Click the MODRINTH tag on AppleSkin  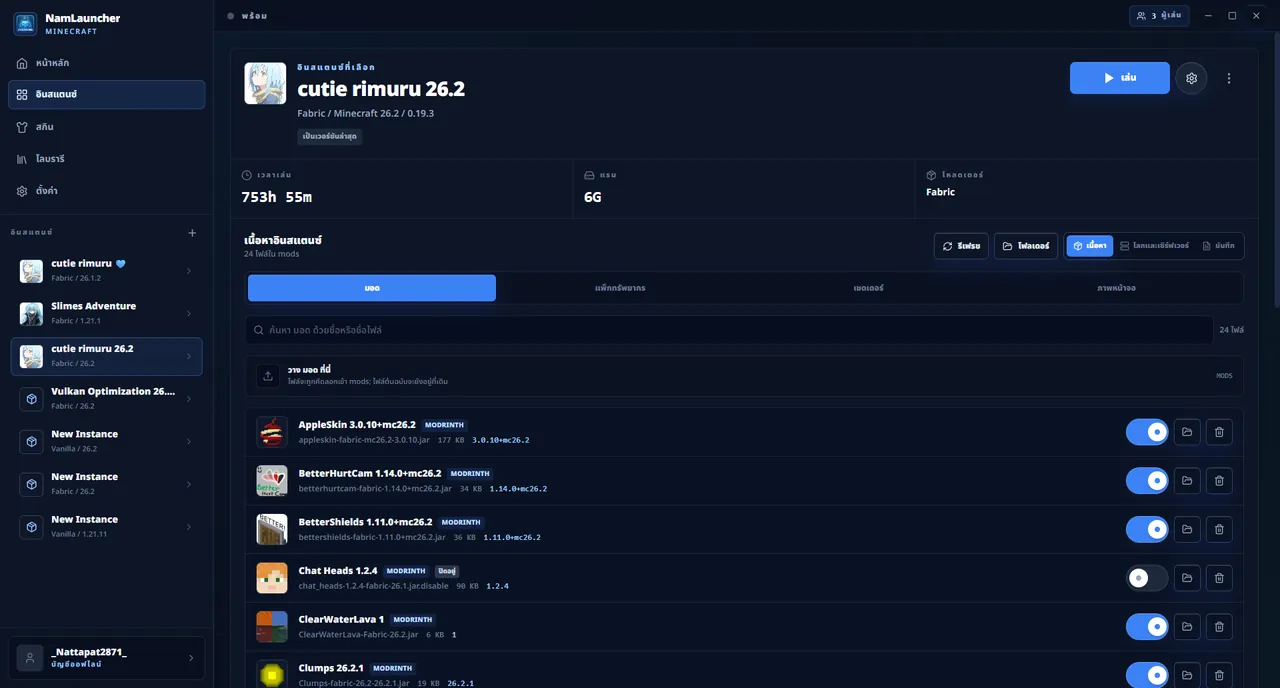[445, 425]
